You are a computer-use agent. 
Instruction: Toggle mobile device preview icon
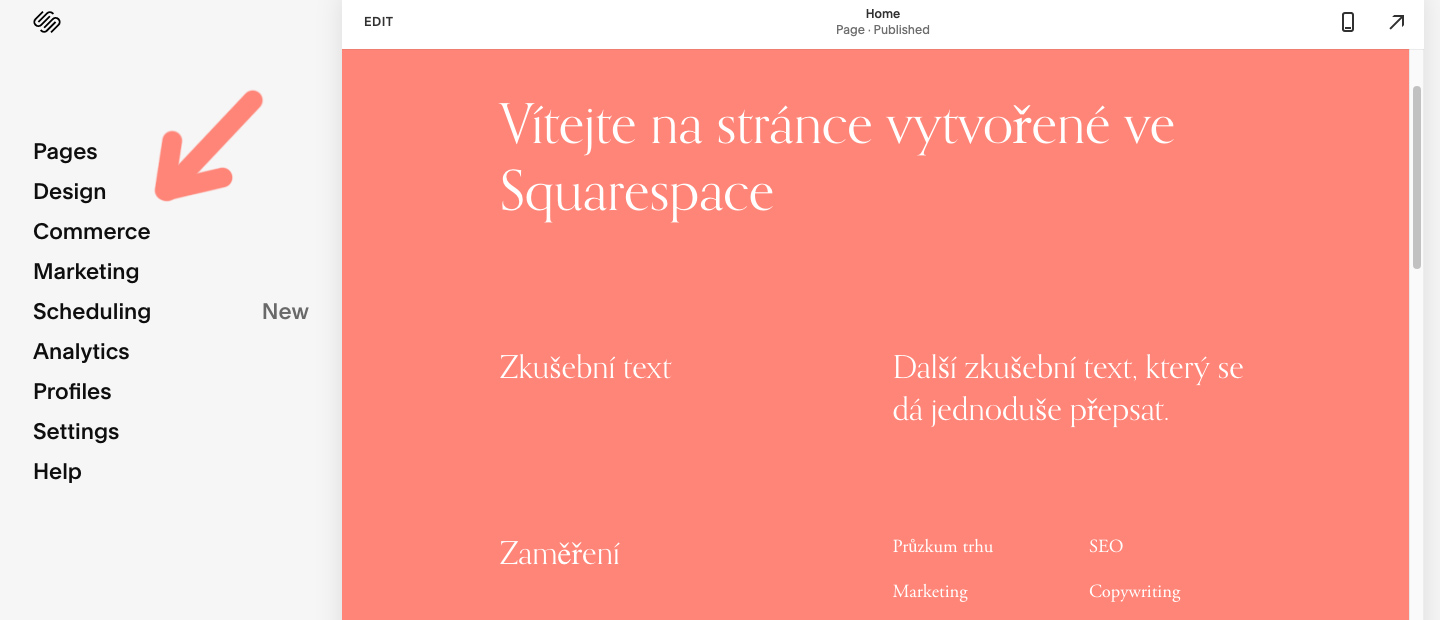click(x=1348, y=22)
